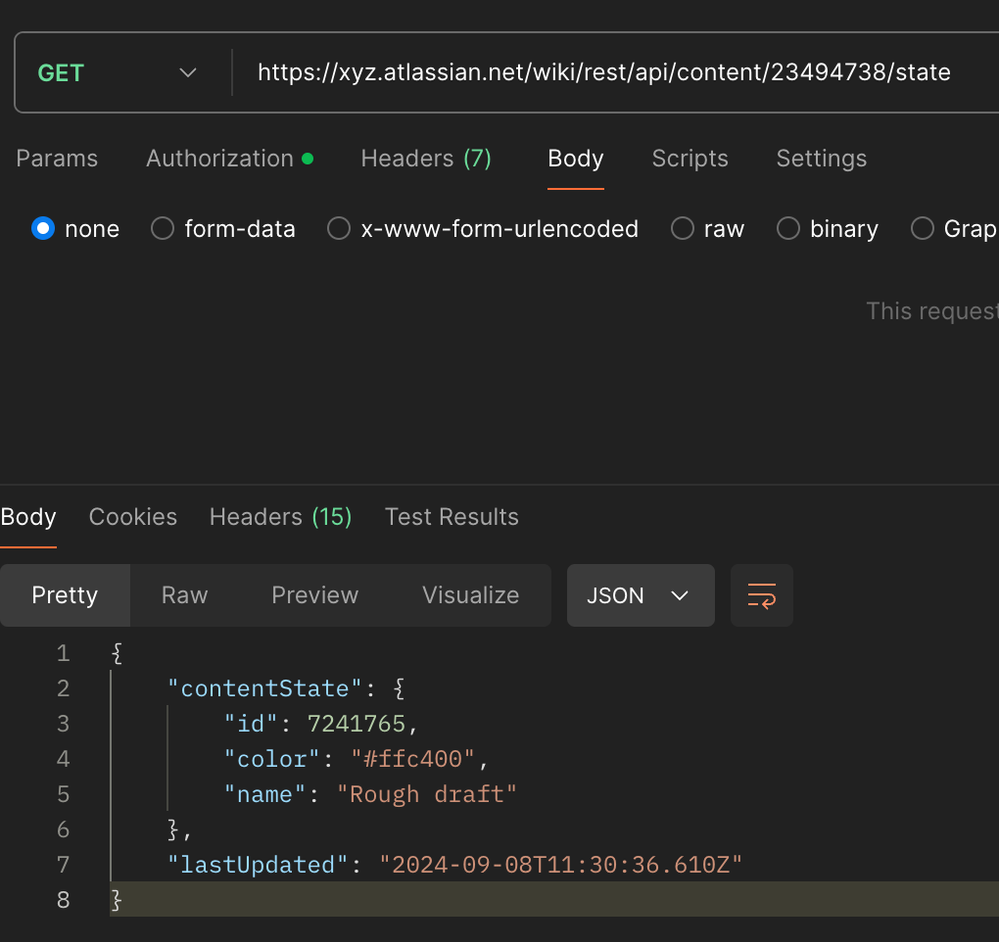Select the request Body tab
Screen dimensions: 999x942
[575, 159]
